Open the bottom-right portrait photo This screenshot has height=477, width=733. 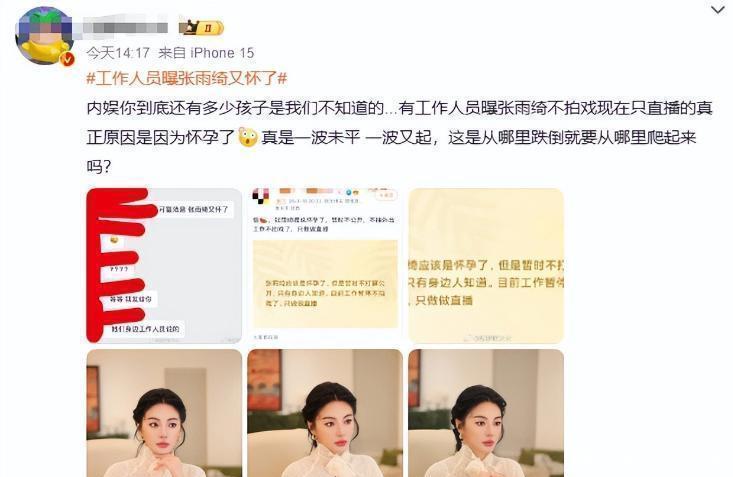(486, 413)
